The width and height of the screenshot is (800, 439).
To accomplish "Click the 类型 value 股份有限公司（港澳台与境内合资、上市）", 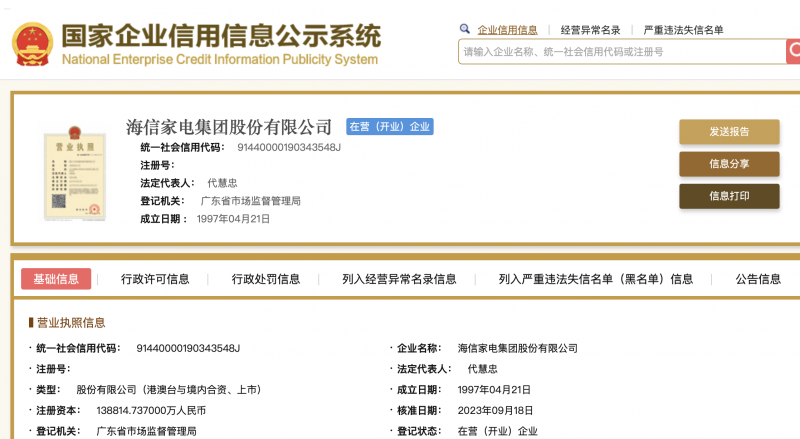I will pyautogui.click(x=168, y=389).
